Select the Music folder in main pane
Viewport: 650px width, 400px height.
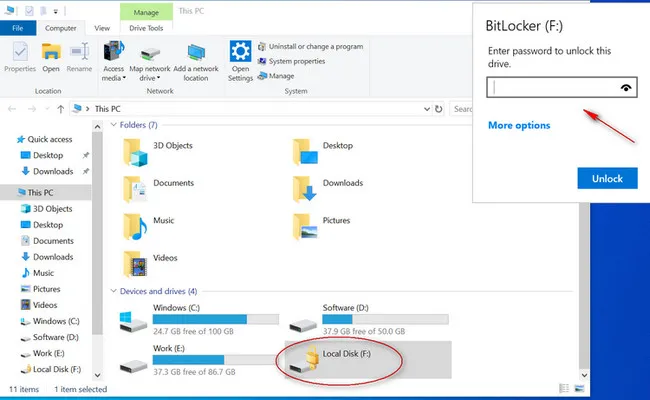148,227
